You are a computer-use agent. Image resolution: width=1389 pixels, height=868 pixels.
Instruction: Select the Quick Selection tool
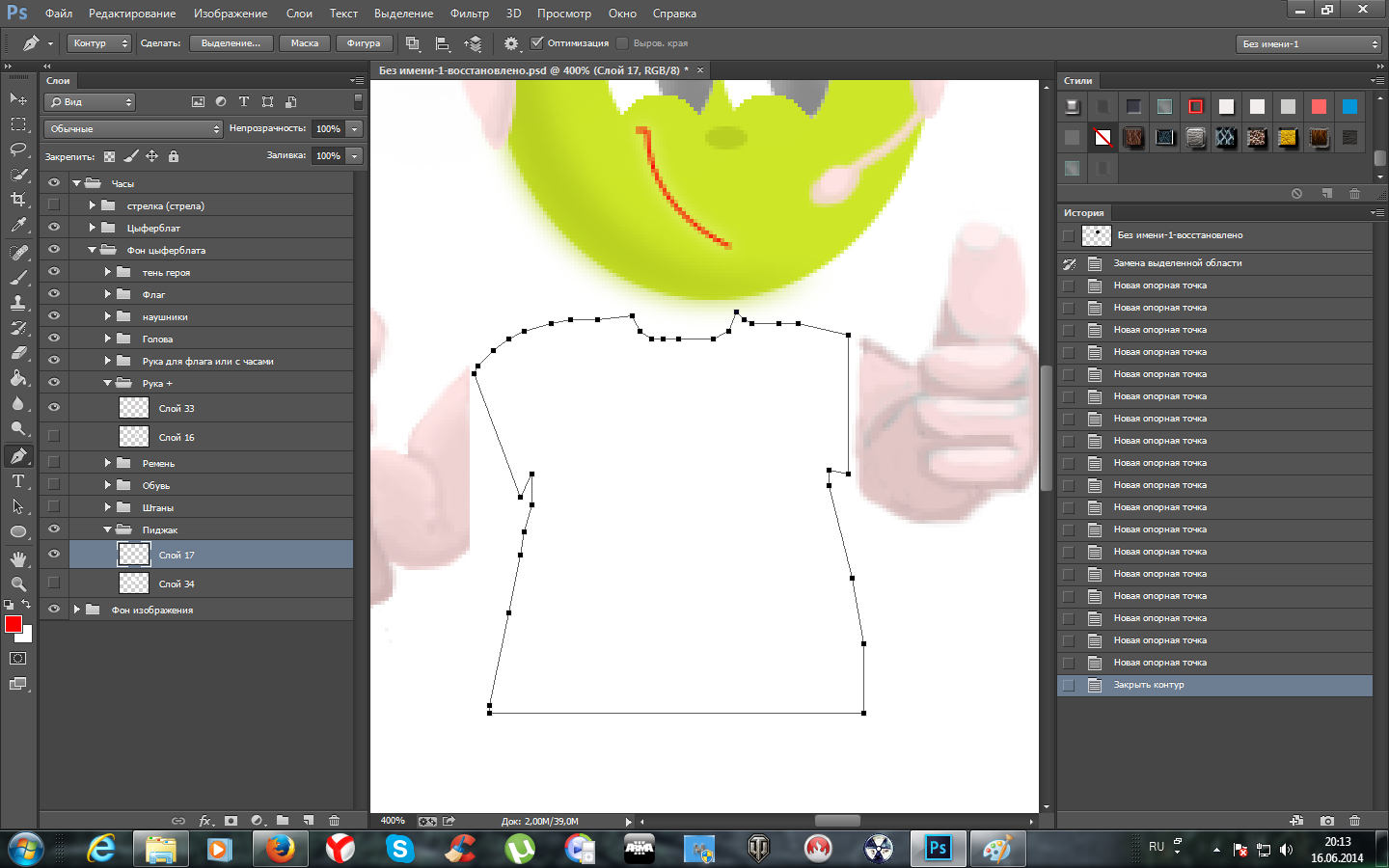point(18,175)
